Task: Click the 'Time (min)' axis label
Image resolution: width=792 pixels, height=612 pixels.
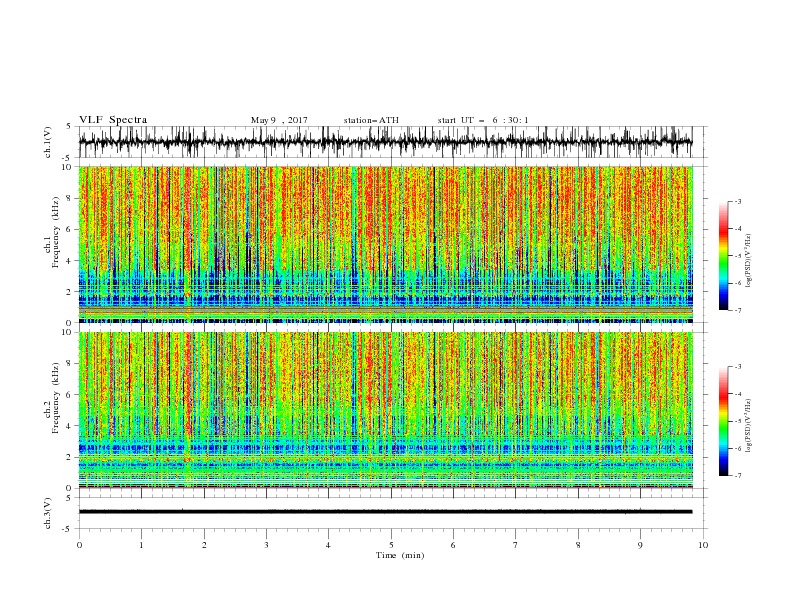Action: tap(400, 555)
